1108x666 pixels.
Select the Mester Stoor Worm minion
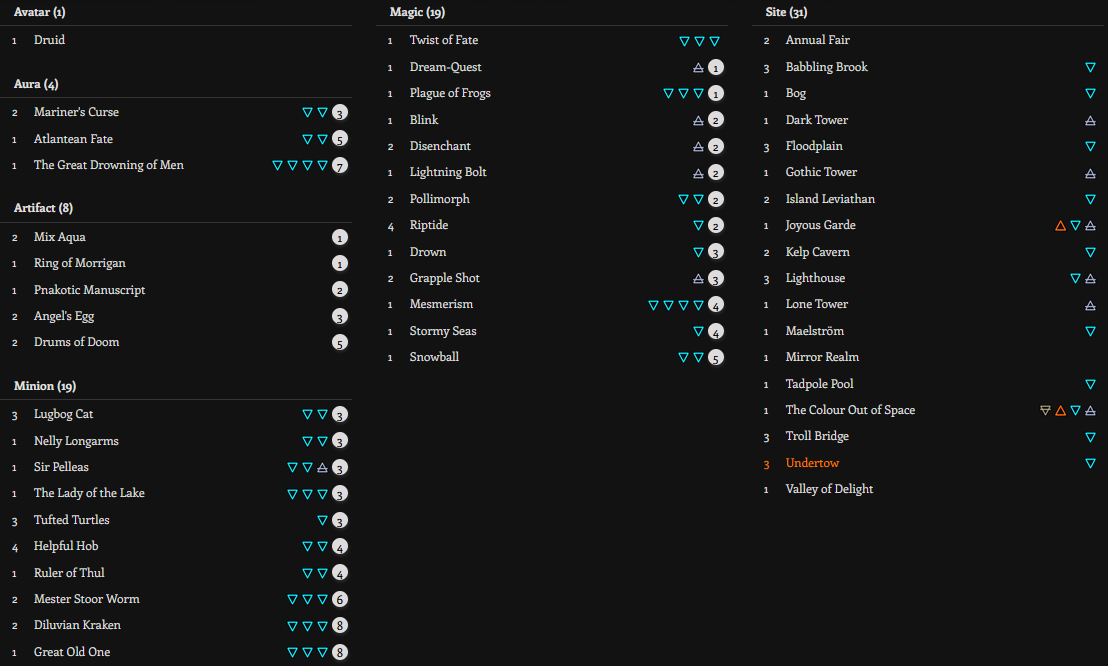86,599
